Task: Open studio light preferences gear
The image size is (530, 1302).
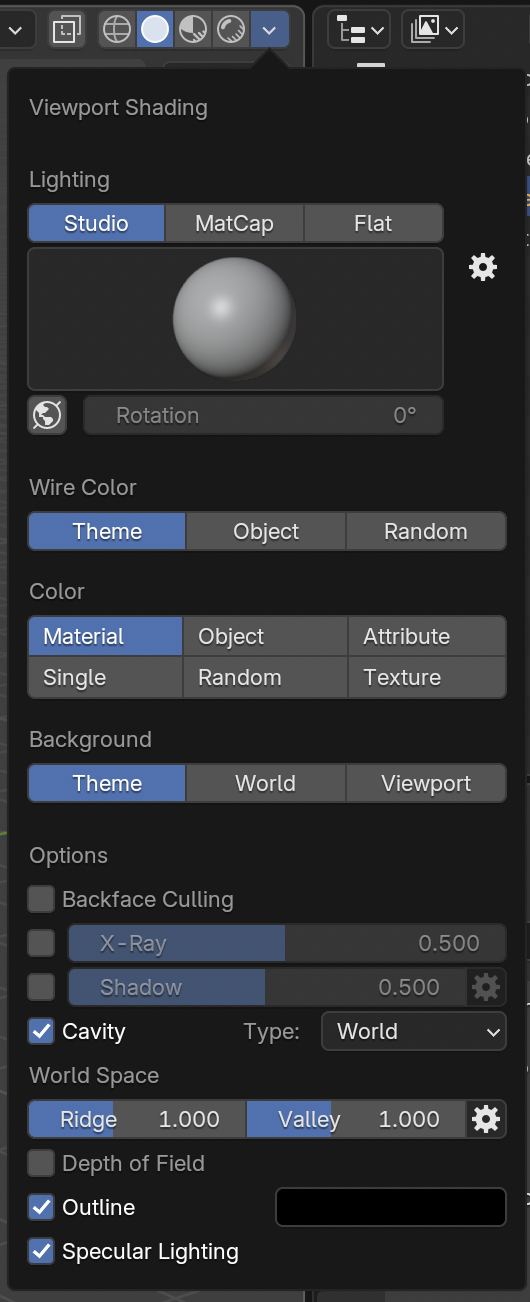Action: point(483,267)
